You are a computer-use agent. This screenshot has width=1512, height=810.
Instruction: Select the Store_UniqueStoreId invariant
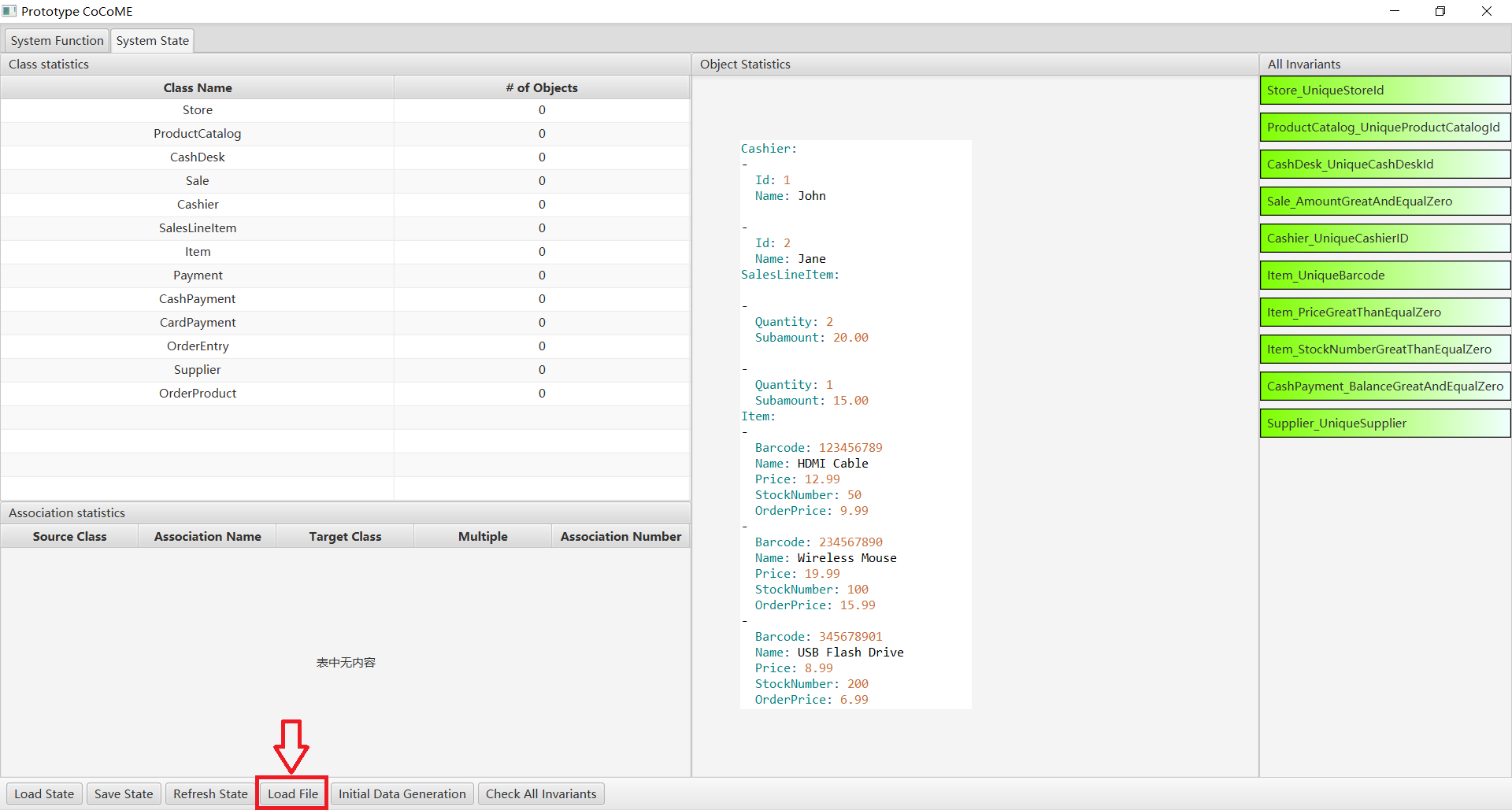pyautogui.click(x=1384, y=91)
